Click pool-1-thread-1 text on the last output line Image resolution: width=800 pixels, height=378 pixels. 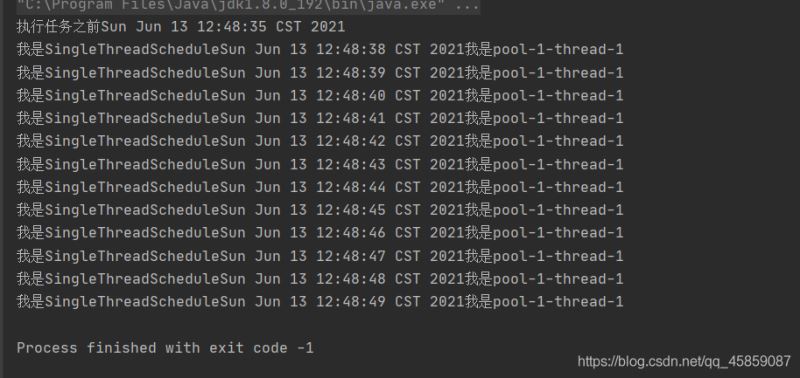click(x=558, y=301)
